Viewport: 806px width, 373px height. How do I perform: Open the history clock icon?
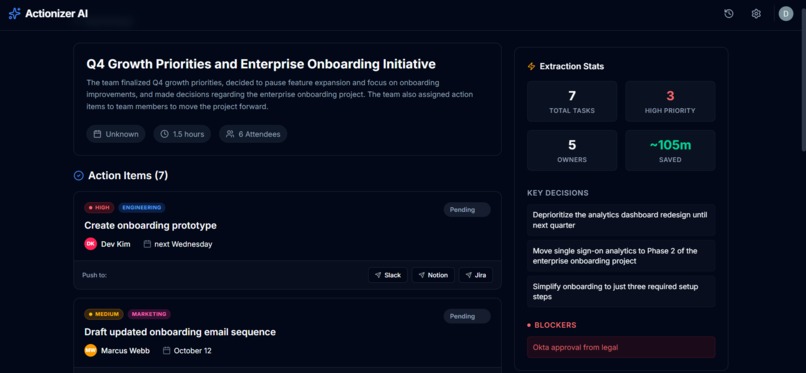tap(728, 14)
